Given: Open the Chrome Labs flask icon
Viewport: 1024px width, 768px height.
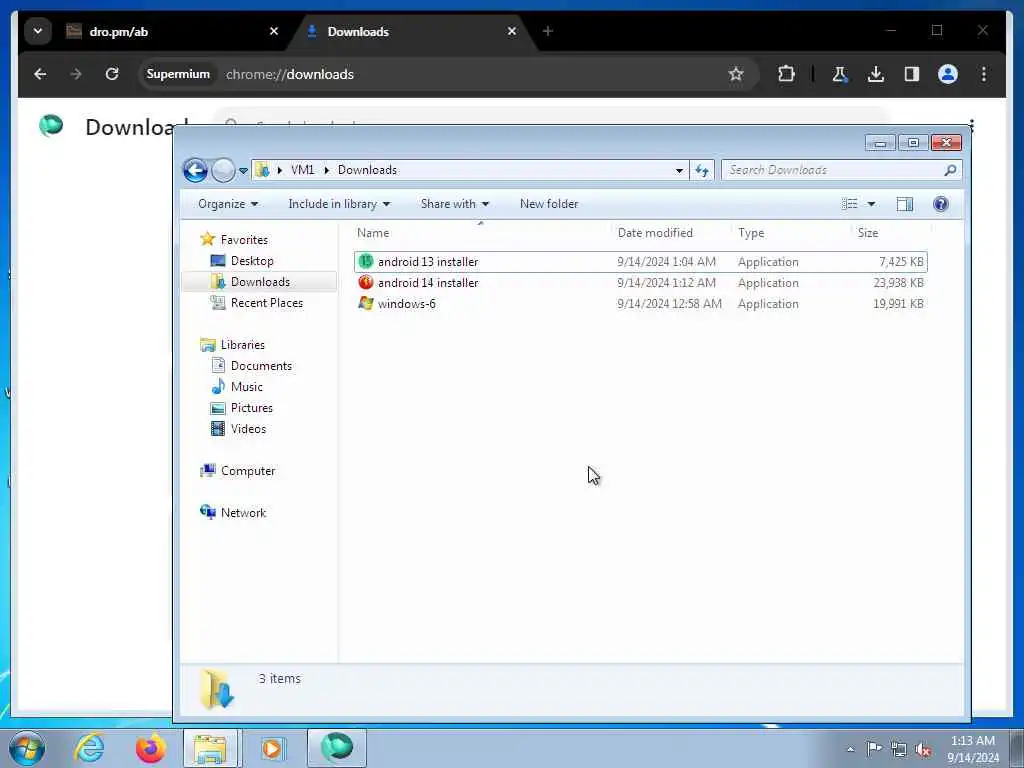Looking at the screenshot, I should click(x=840, y=74).
